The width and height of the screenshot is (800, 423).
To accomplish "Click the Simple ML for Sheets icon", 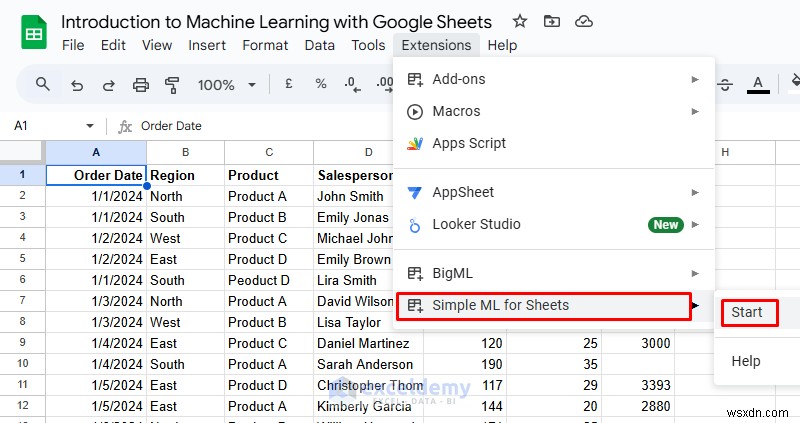I will (415, 306).
